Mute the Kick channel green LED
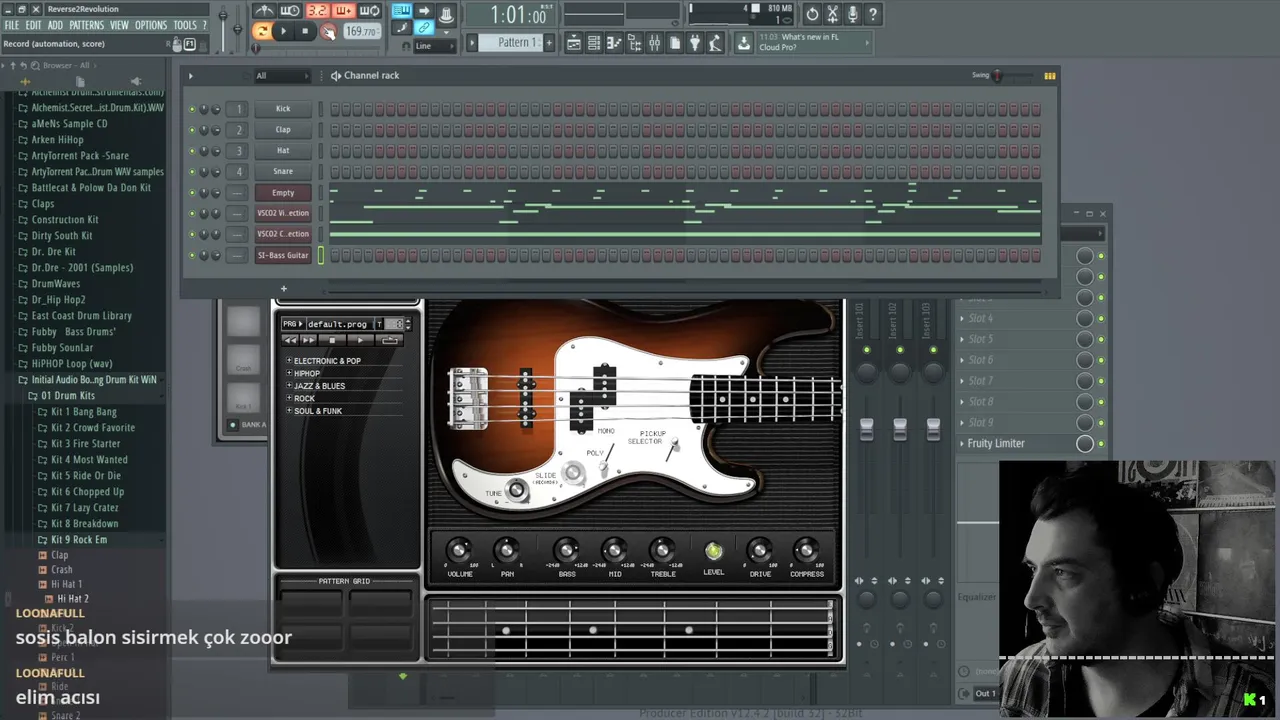The height and width of the screenshot is (720, 1280). click(x=192, y=109)
